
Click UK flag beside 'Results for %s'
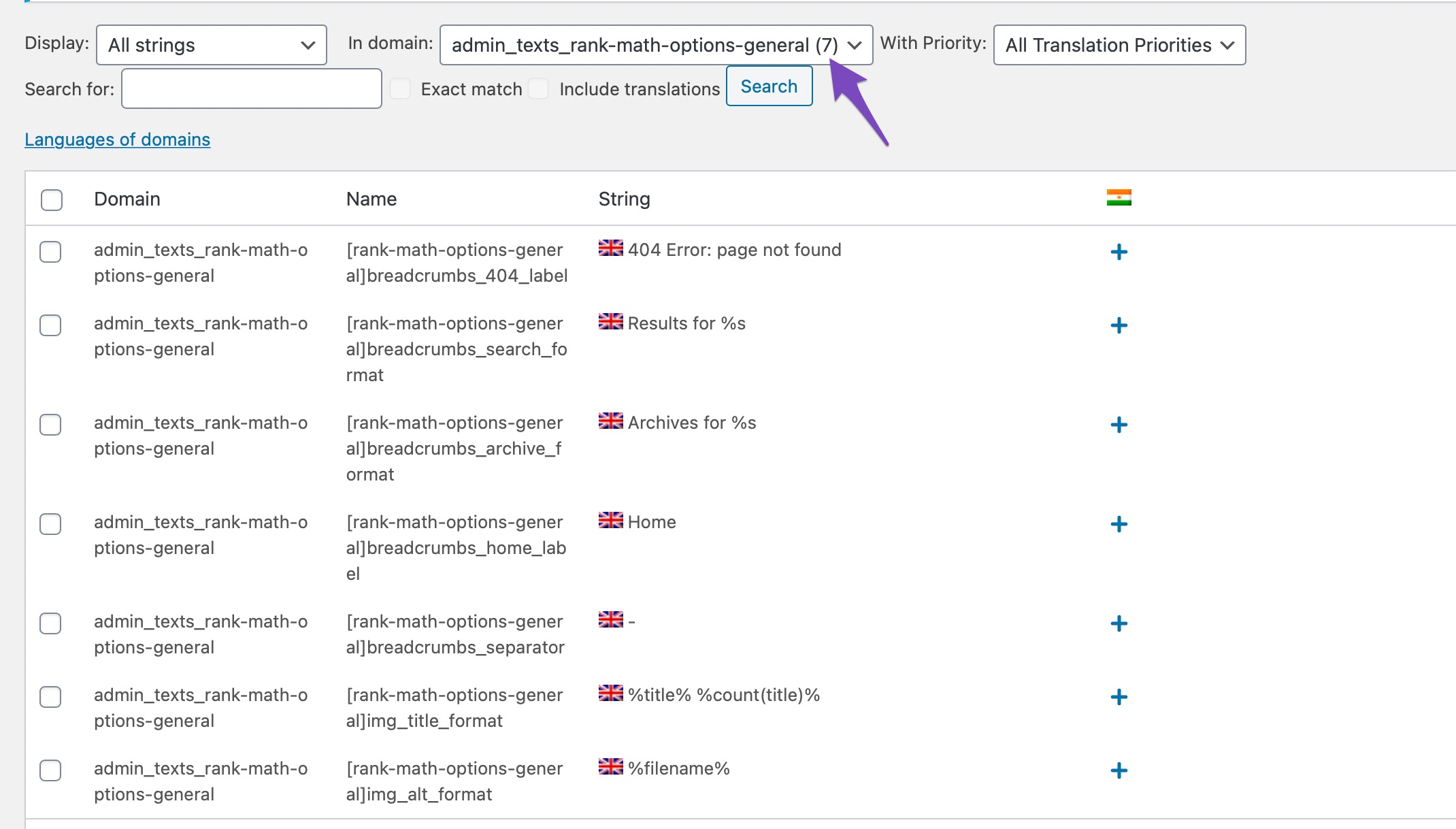pos(610,321)
